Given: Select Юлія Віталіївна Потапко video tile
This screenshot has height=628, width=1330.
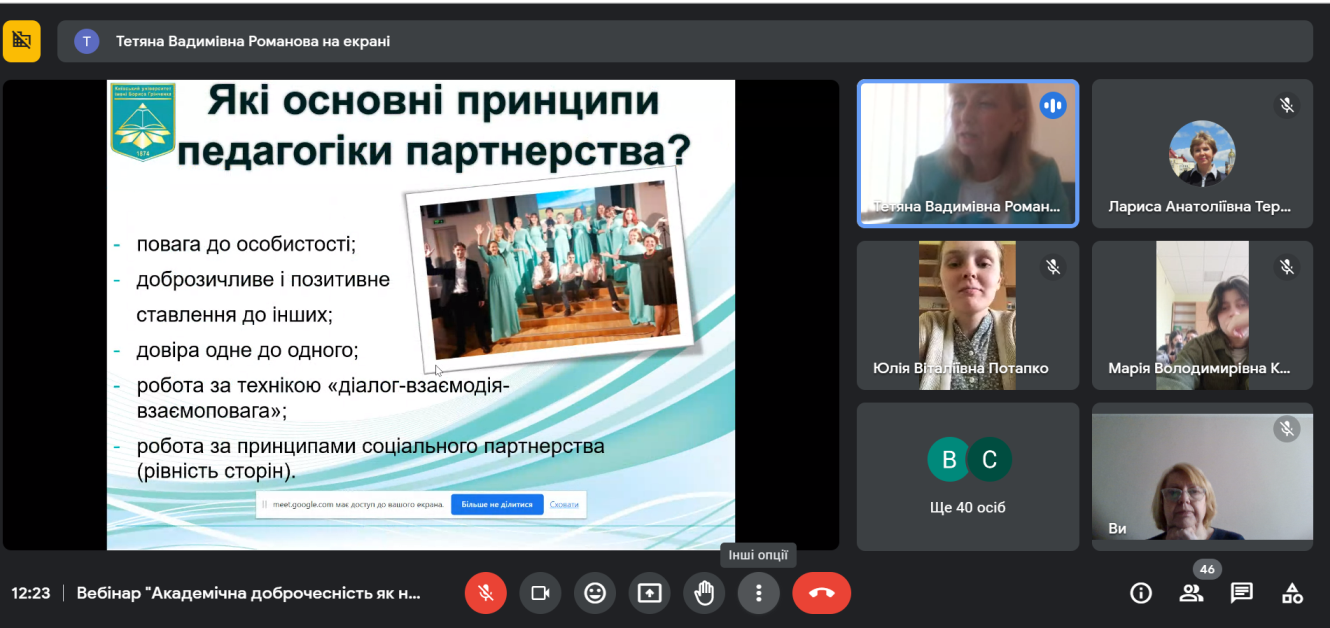Looking at the screenshot, I should point(967,315).
